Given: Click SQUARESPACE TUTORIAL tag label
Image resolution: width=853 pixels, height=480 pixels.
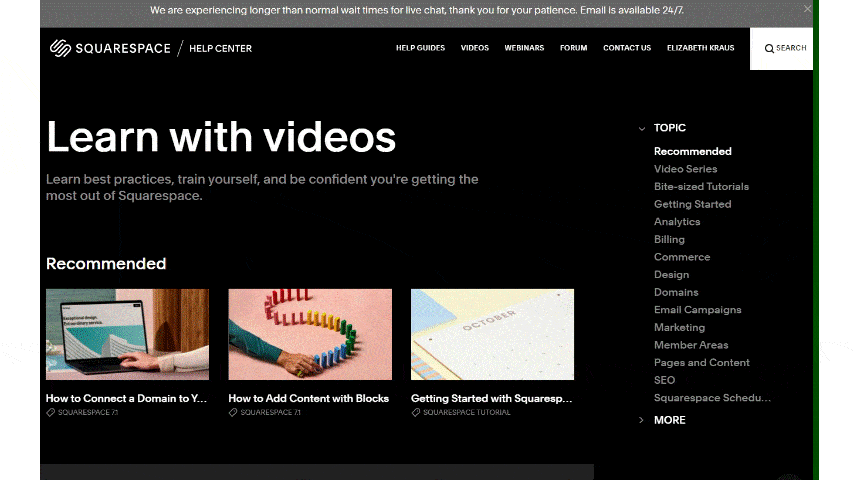Looking at the screenshot, I should coord(467,413).
